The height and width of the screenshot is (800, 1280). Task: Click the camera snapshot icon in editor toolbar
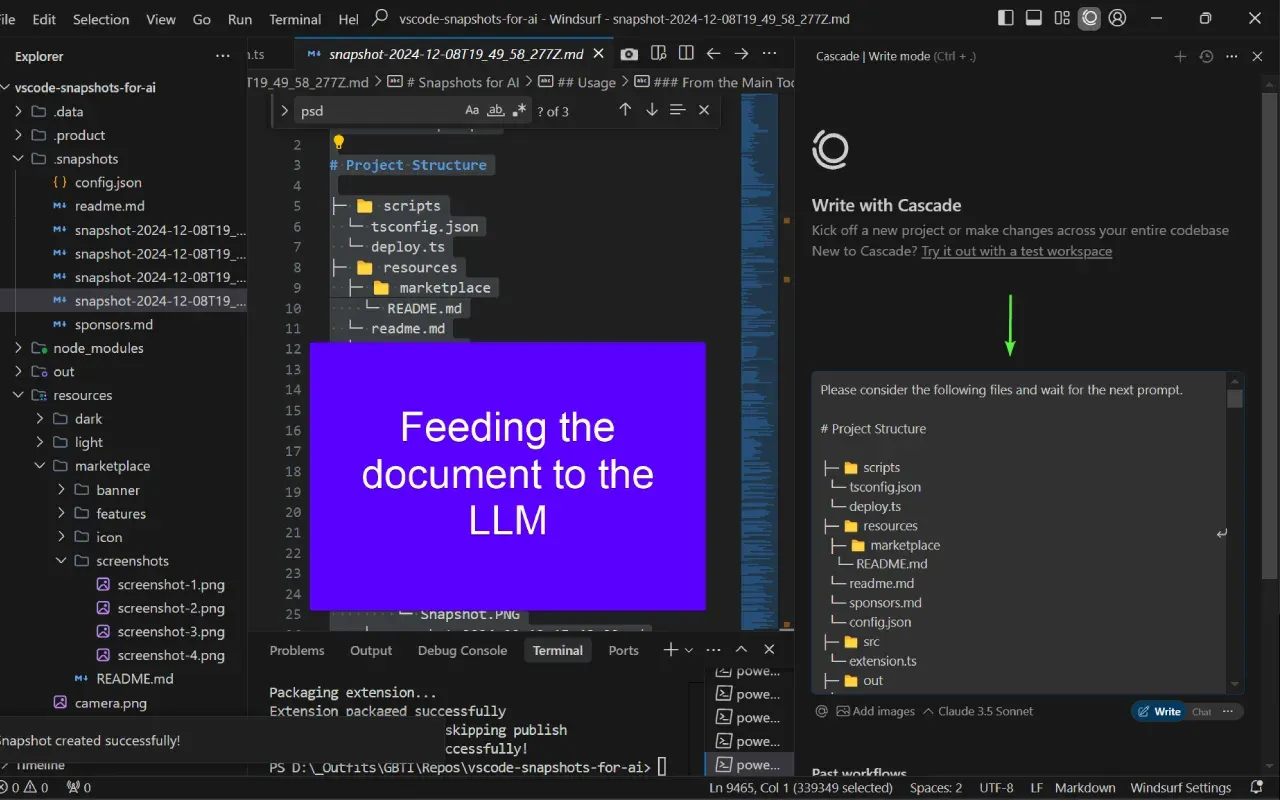pyautogui.click(x=629, y=54)
